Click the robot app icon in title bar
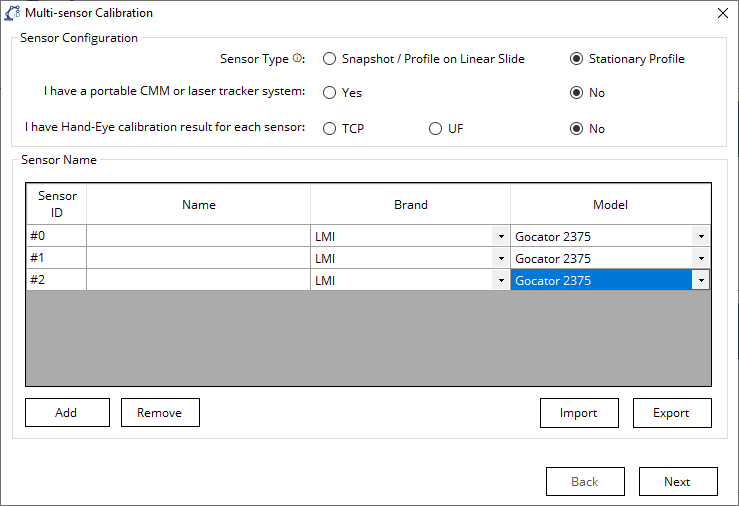 [12, 13]
